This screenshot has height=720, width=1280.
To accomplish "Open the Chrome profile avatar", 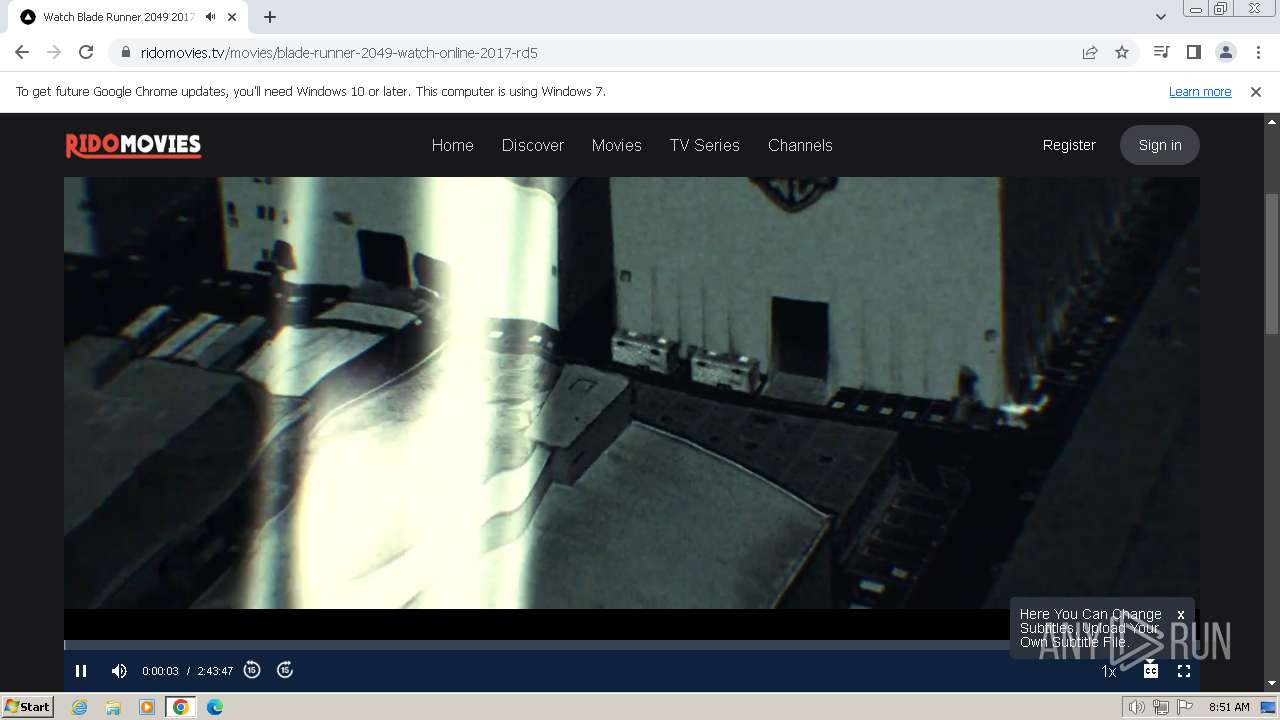I will (x=1225, y=52).
